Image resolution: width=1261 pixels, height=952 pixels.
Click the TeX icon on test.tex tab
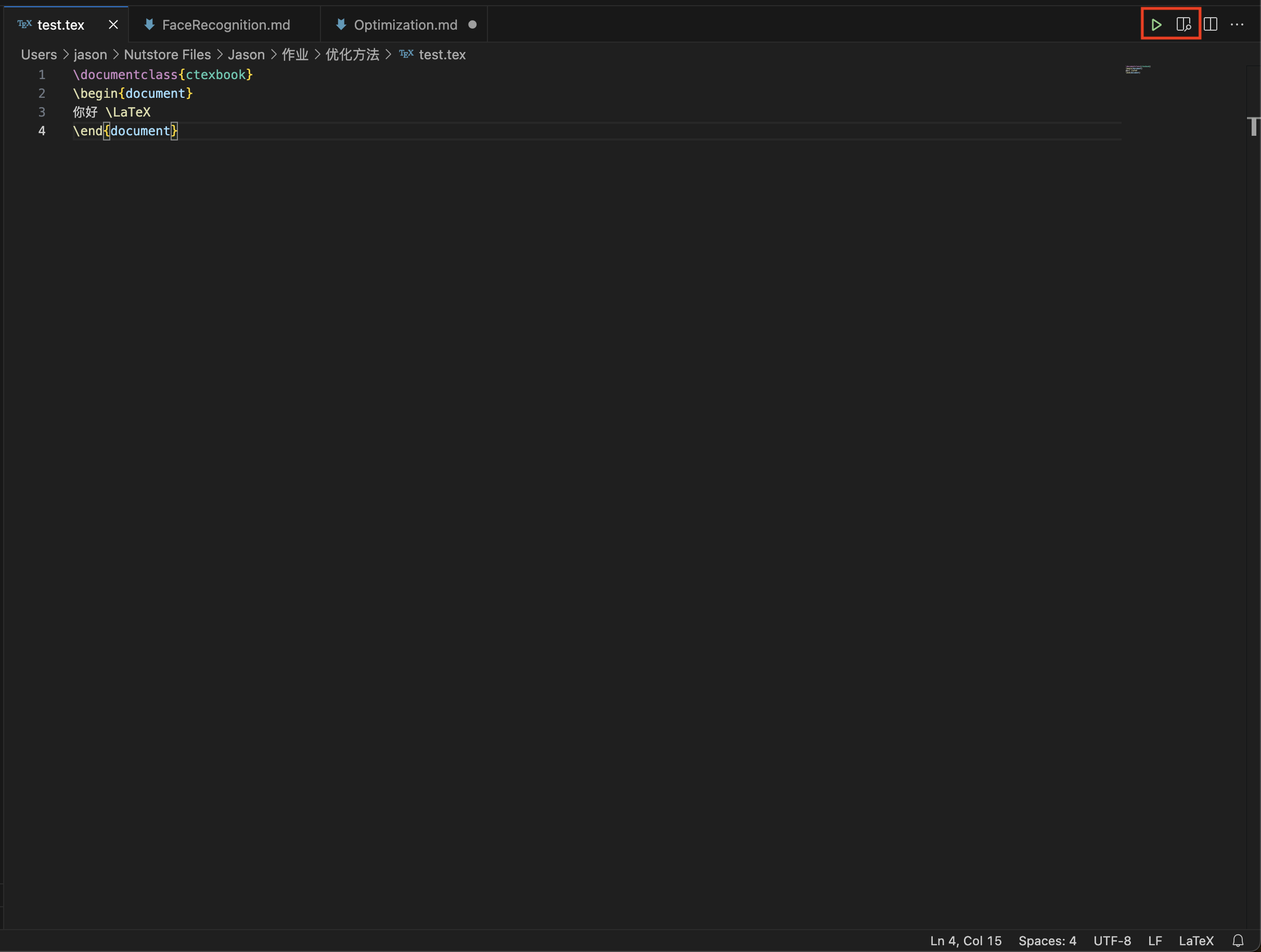(x=24, y=24)
